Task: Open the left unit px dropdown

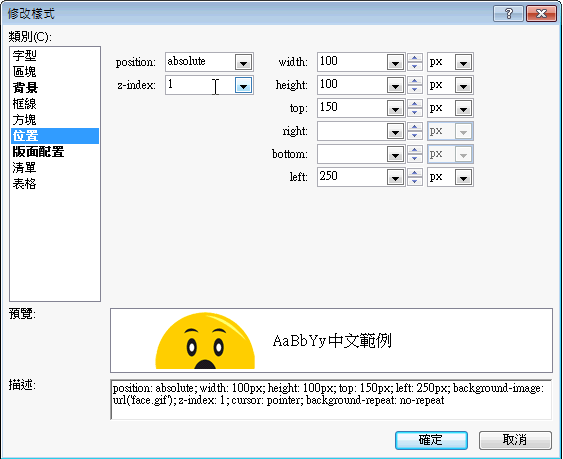Action: point(463,177)
